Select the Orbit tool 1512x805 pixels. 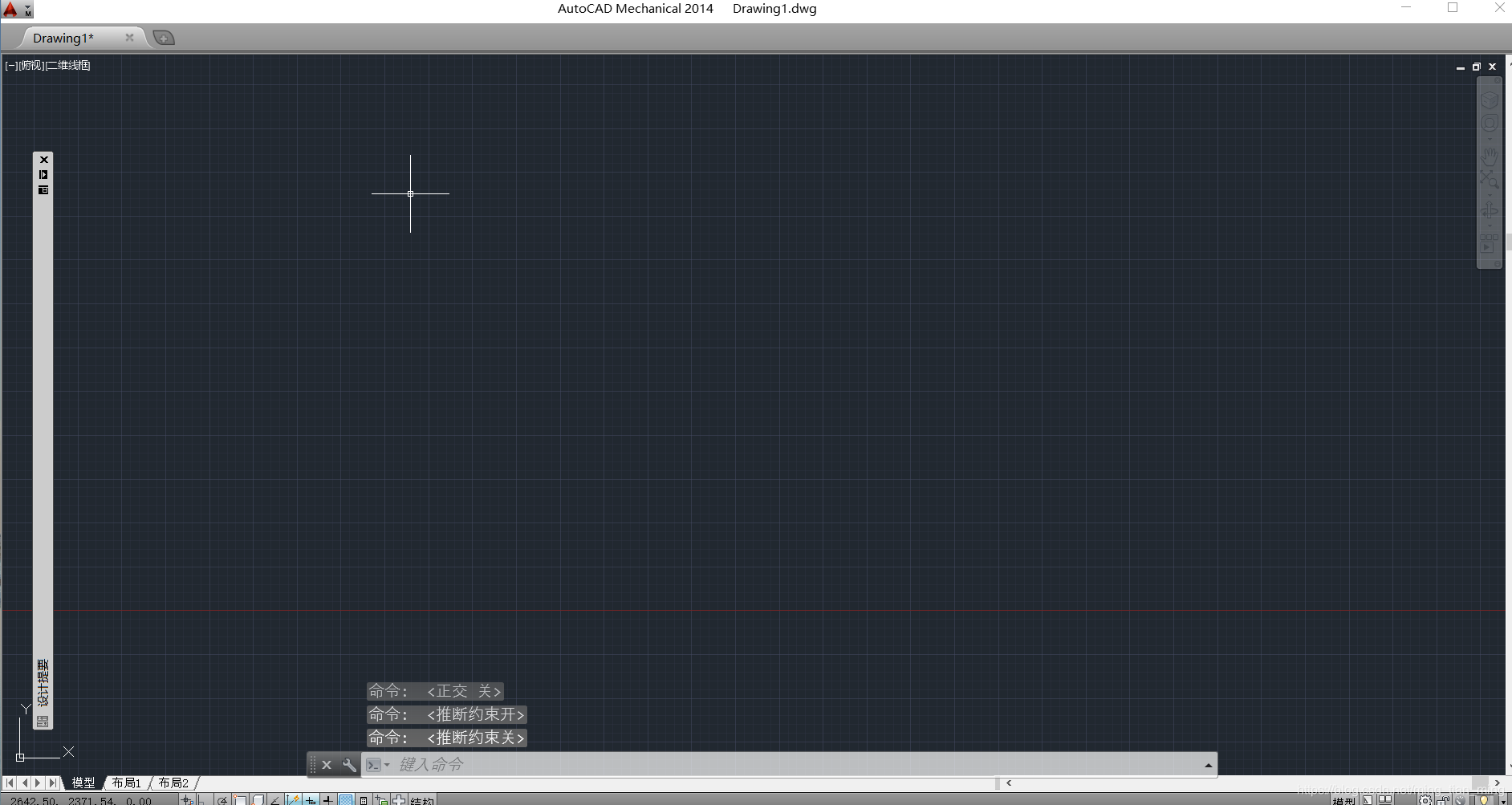(1490, 210)
